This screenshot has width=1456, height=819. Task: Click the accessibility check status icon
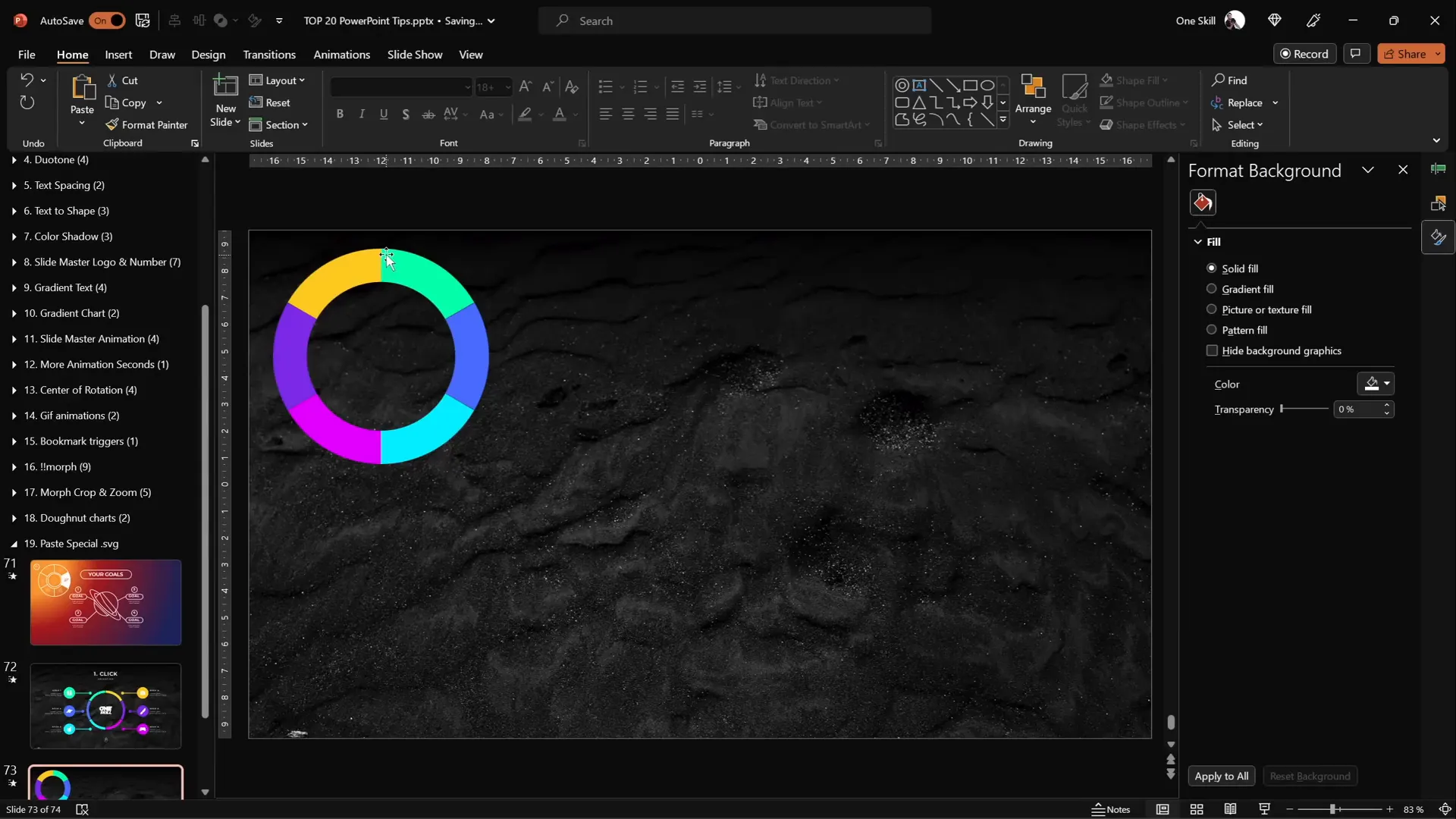pos(82,809)
